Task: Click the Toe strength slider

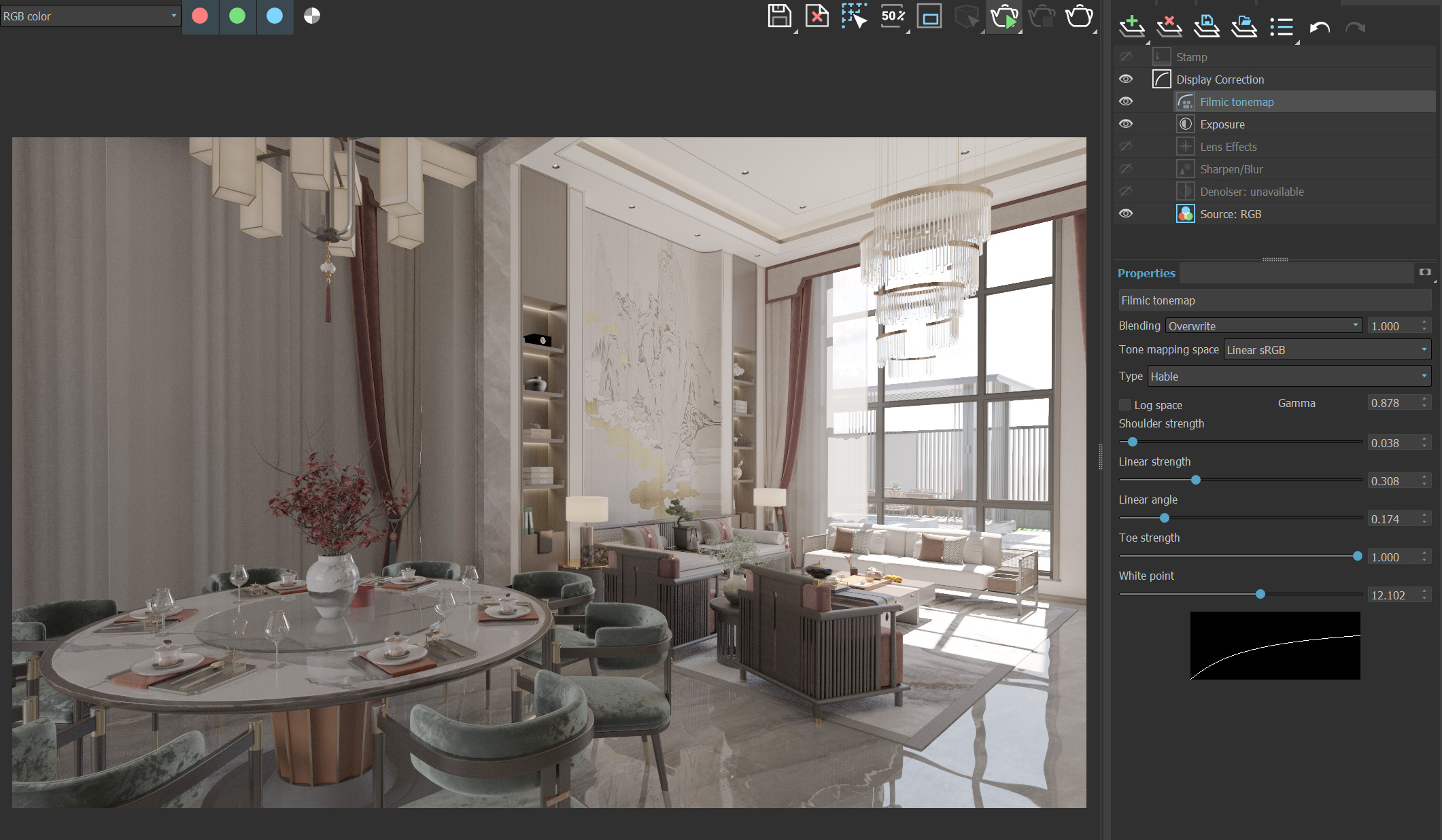Action: [1241, 557]
